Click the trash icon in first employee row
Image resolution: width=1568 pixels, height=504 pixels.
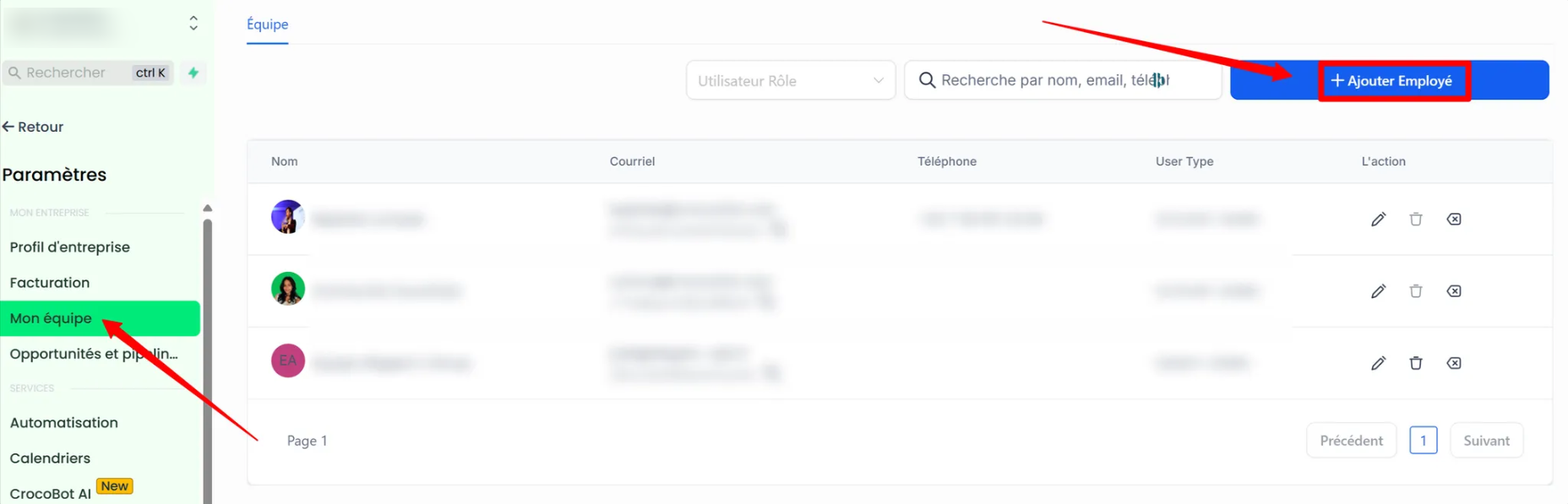point(1416,219)
